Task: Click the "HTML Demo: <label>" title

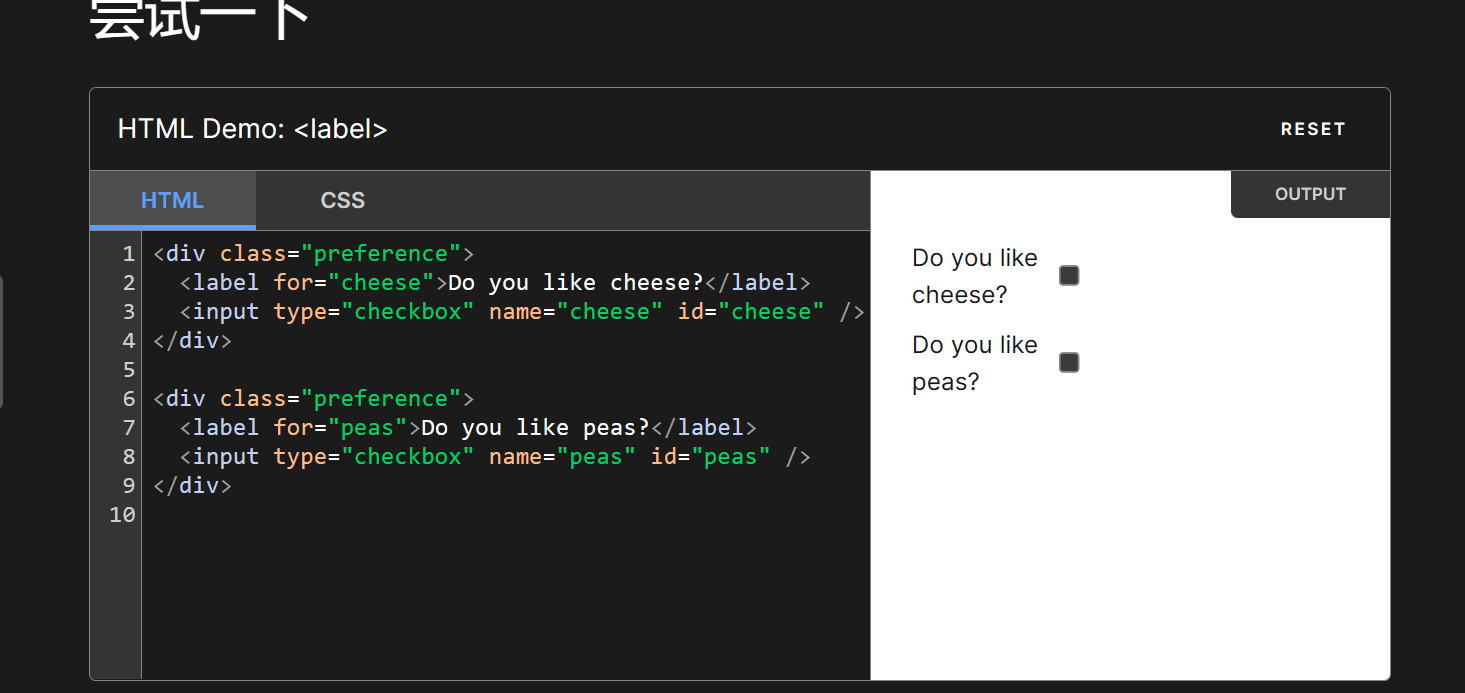Action: coord(252,129)
